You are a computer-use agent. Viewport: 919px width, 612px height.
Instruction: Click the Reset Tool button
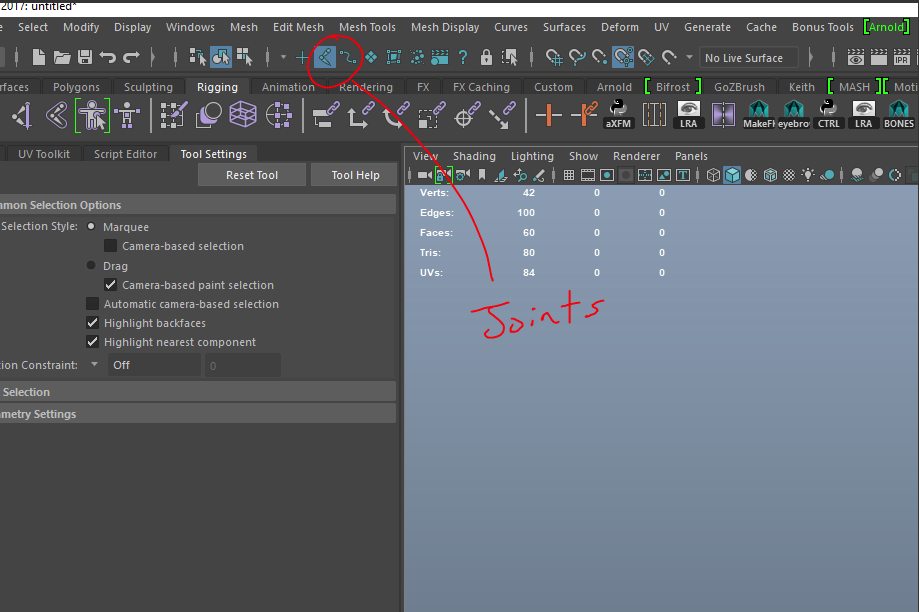point(252,175)
